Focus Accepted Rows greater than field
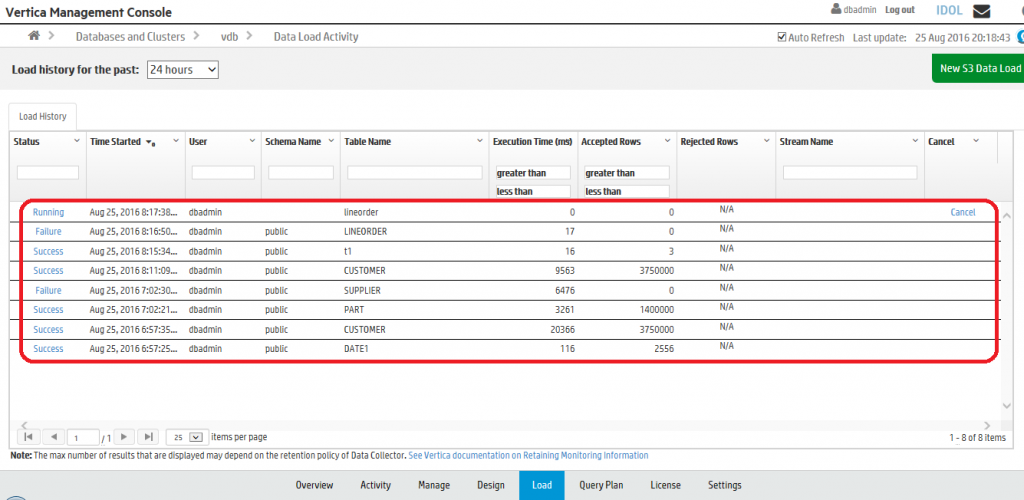Screen dimensions: 1024x500 point(627,173)
